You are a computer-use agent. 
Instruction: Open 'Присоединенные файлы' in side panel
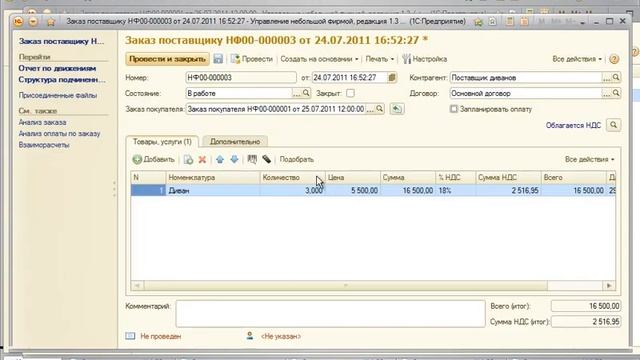click(x=58, y=96)
